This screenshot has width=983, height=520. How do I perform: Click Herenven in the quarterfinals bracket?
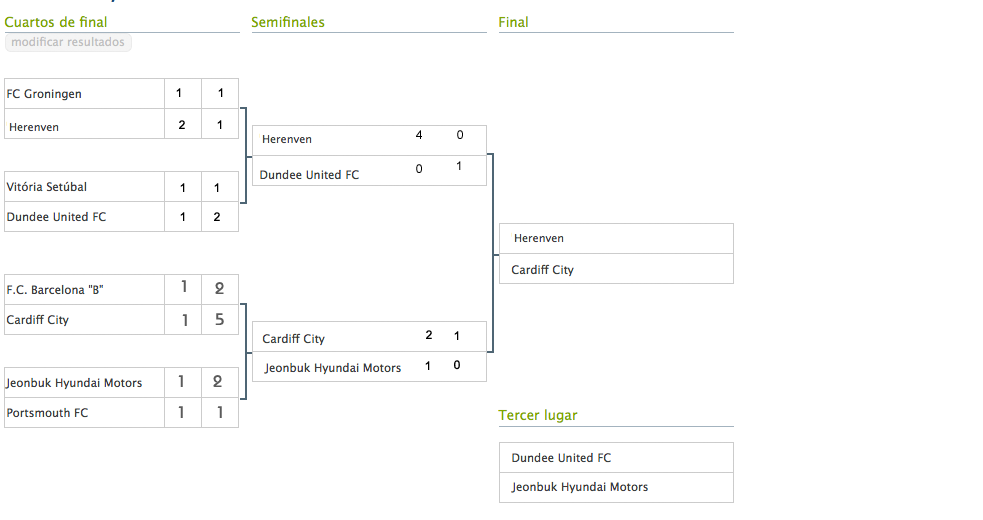point(34,126)
